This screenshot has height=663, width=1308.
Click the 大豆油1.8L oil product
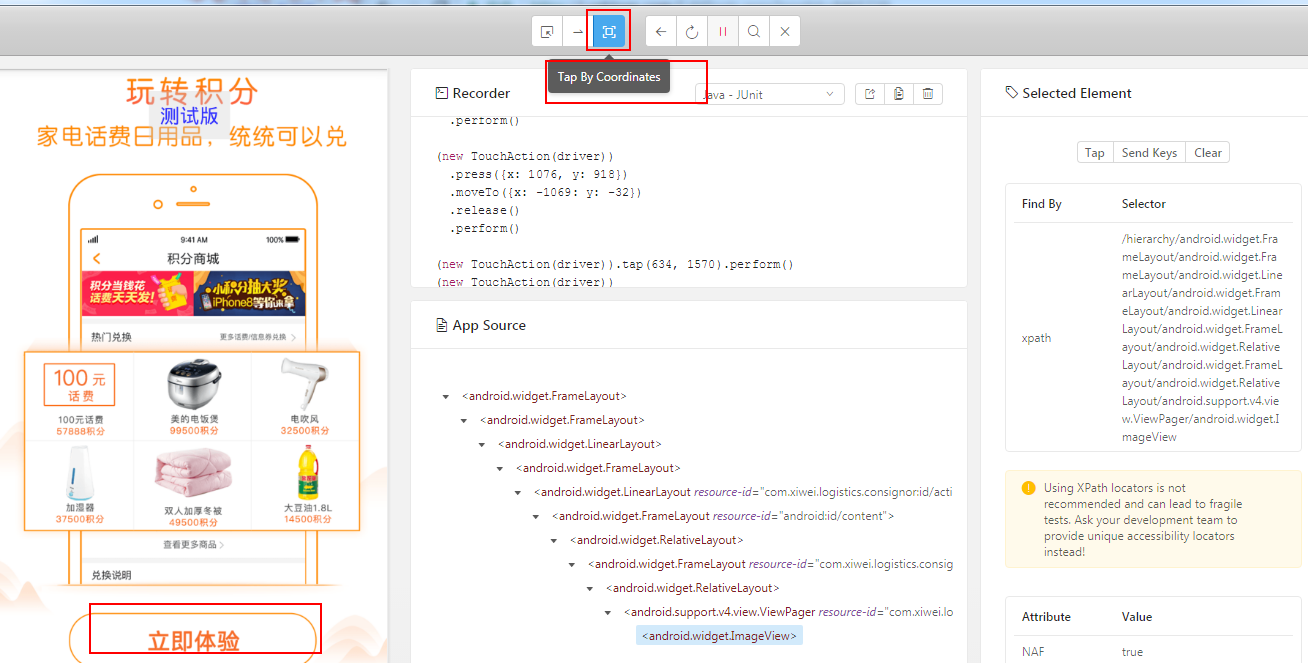point(307,485)
